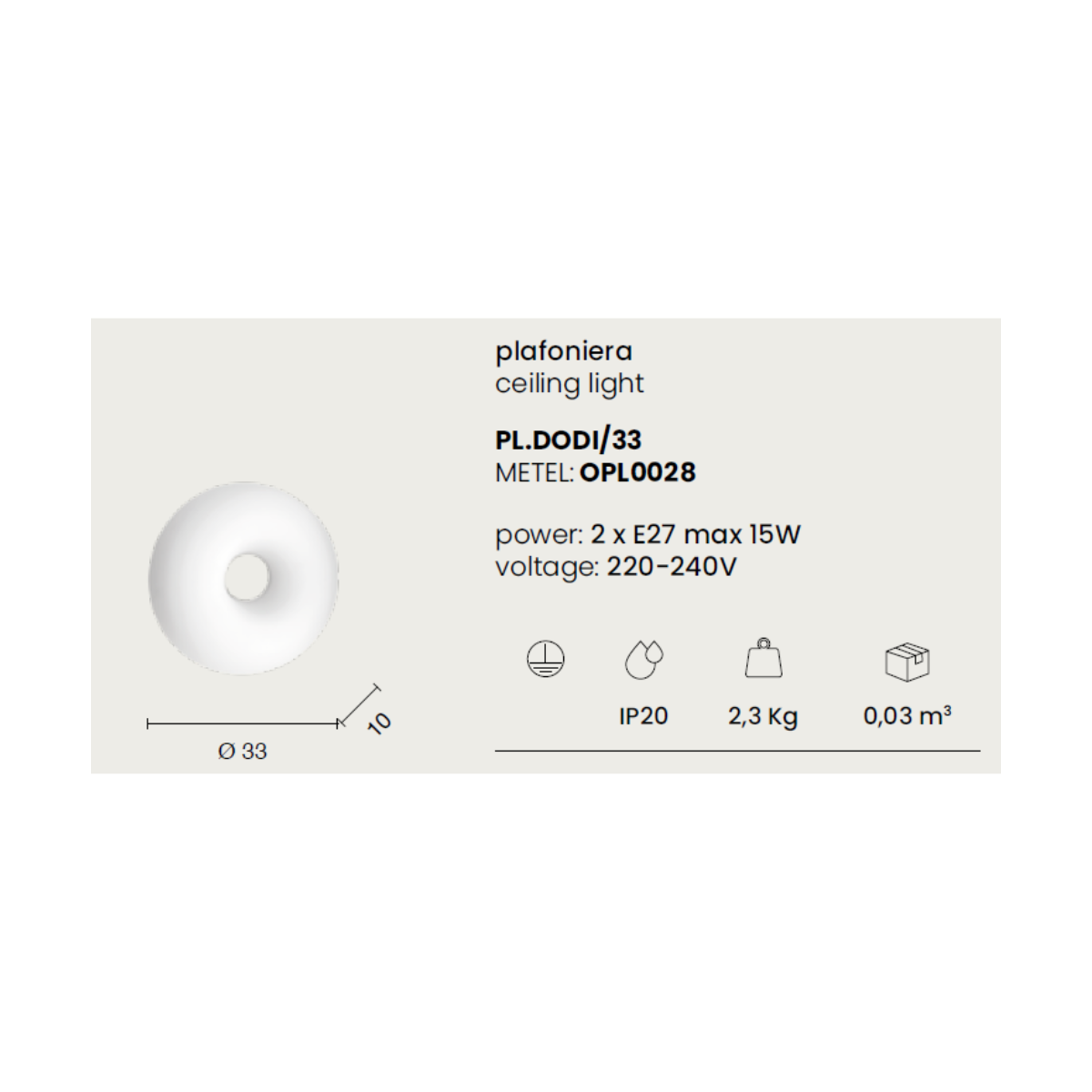This screenshot has height=1092, width=1092.
Task: Click the Ø 33 diameter label
Action: point(243,752)
